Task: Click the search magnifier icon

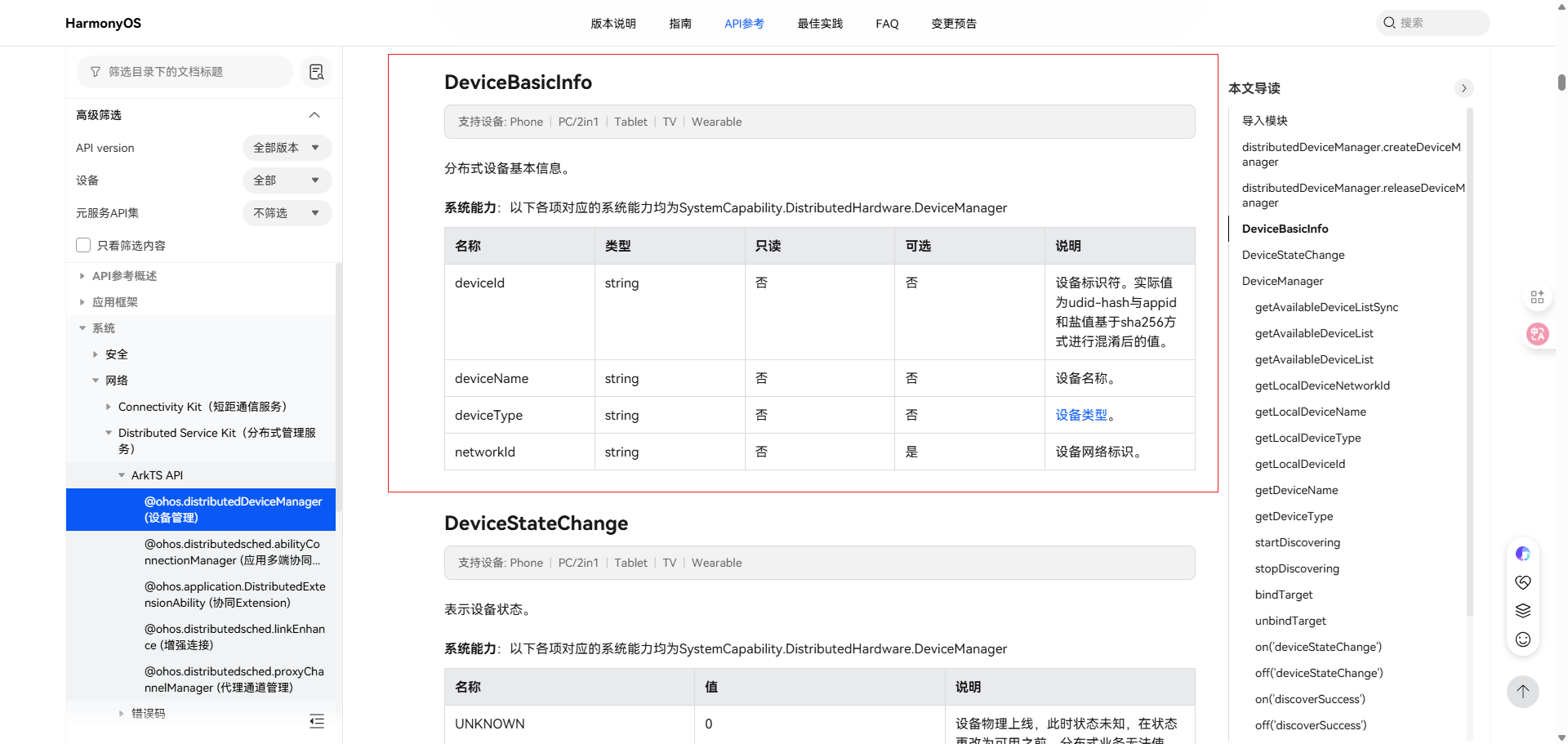Action: click(x=1389, y=23)
